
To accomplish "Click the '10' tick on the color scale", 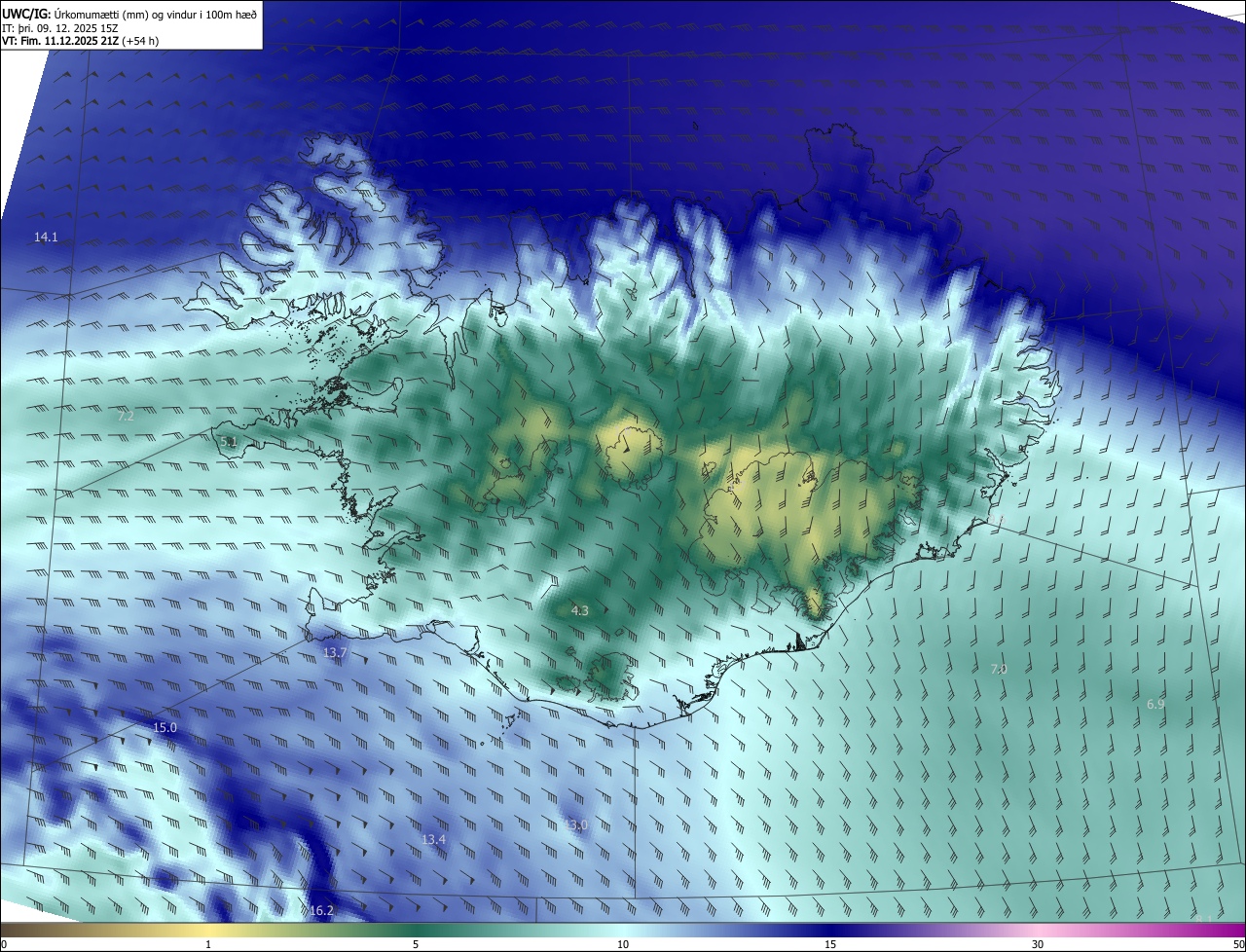I will tap(623, 944).
